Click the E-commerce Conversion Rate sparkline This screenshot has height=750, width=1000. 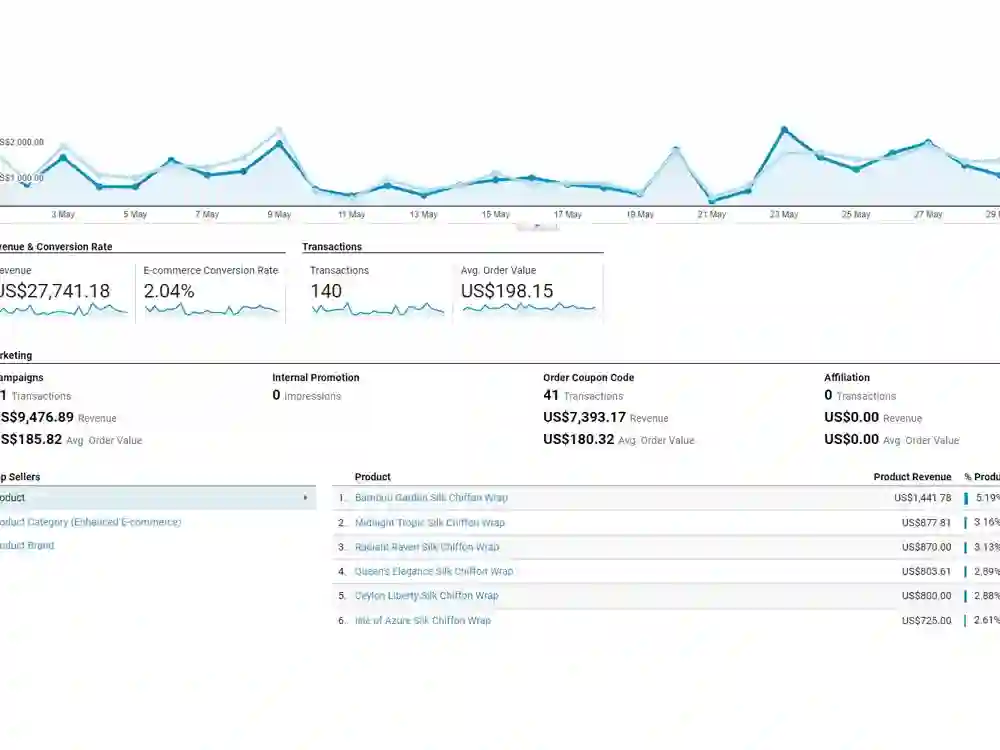212,310
